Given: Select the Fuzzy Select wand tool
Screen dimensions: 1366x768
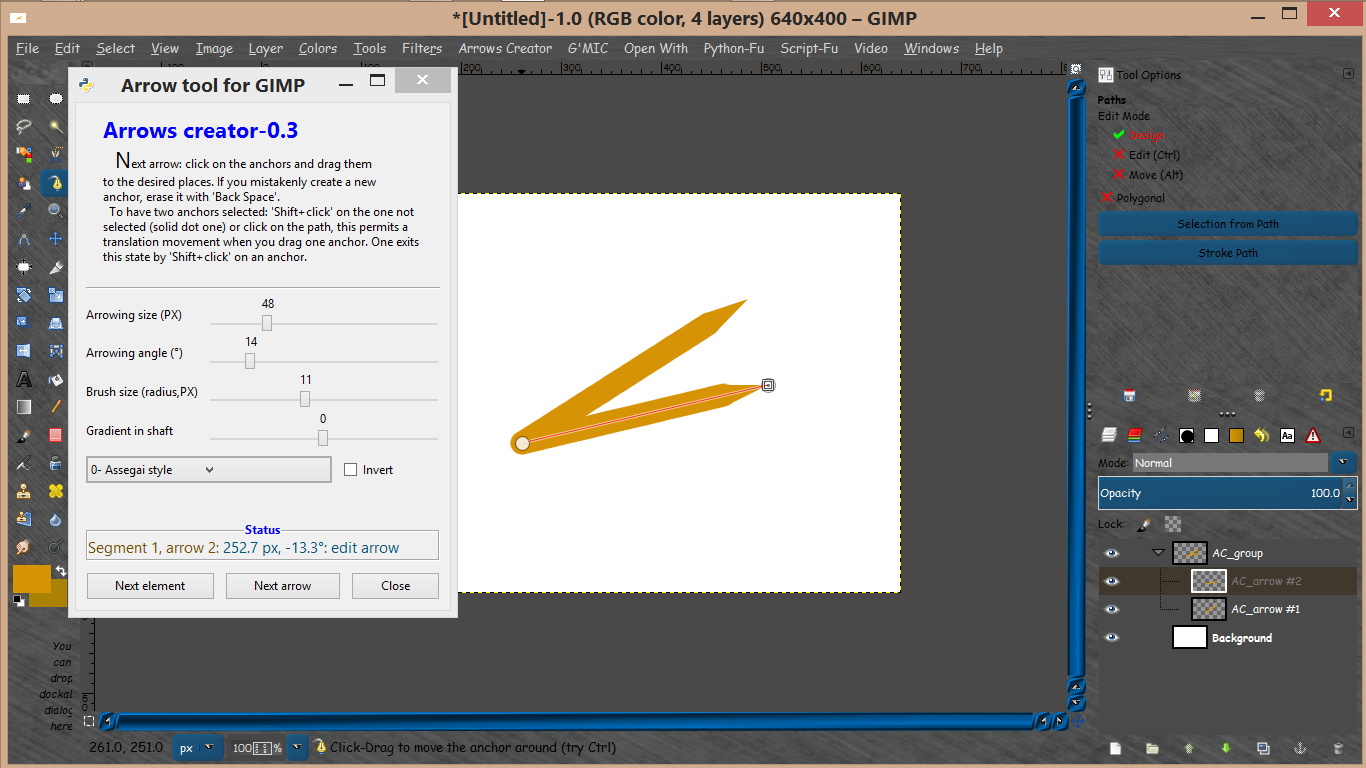Looking at the screenshot, I should 56,126.
